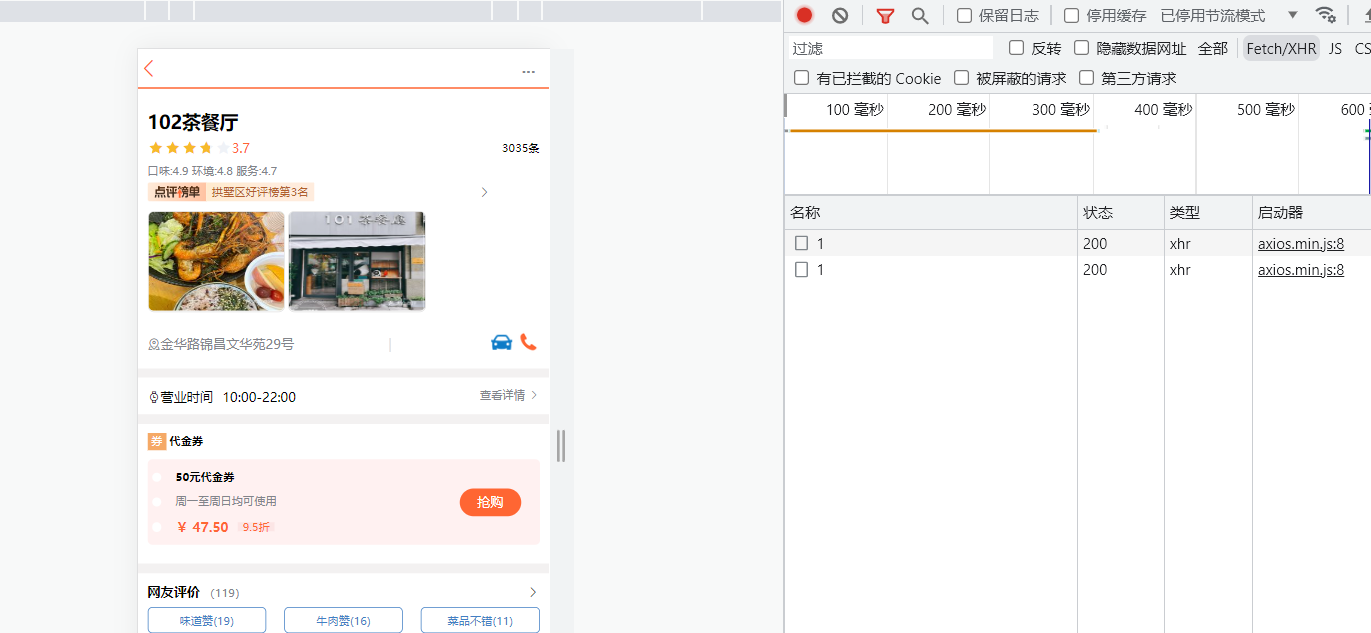This screenshot has height=633, width=1371.
Task: Expand the 点评榜单 ranking chevron
Action: coord(484,192)
